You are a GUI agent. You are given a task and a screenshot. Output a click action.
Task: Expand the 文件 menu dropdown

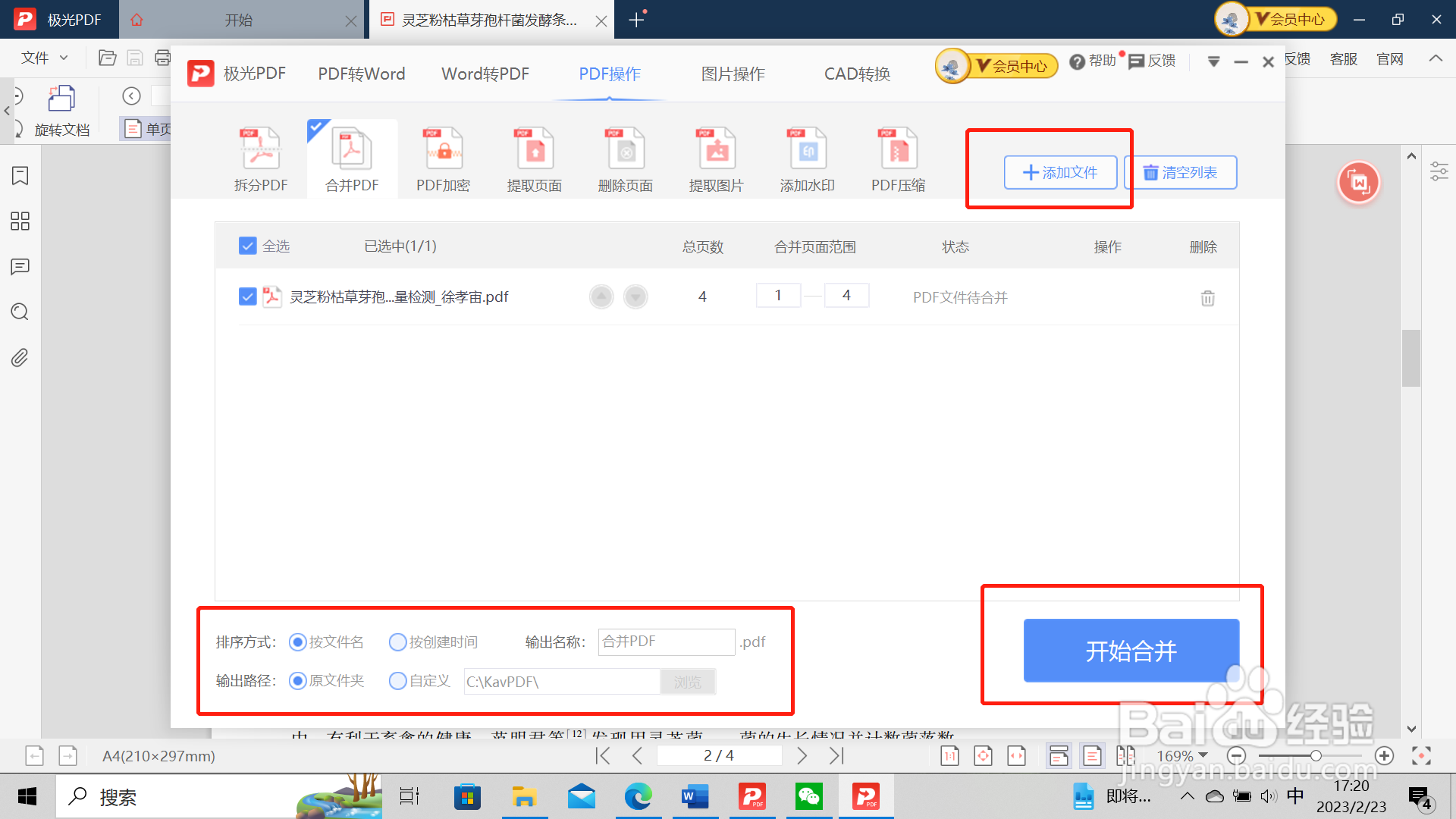(44, 58)
